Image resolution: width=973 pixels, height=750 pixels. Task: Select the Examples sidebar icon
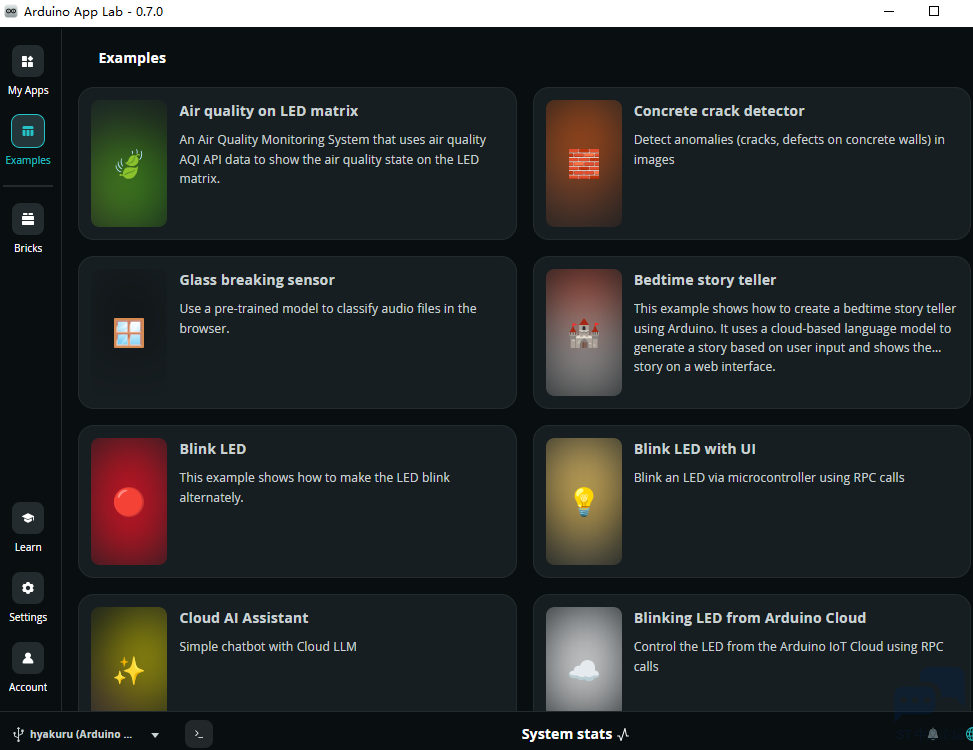click(x=28, y=131)
